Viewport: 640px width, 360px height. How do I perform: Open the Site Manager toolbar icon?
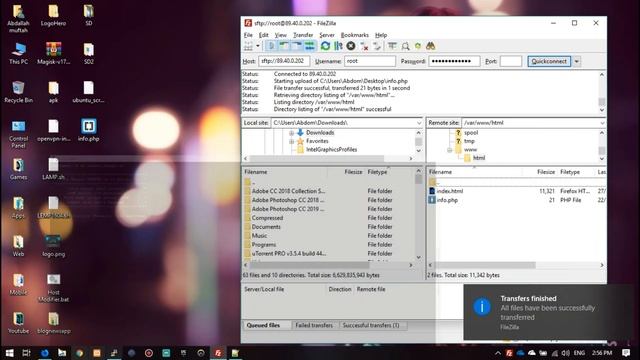coord(248,46)
